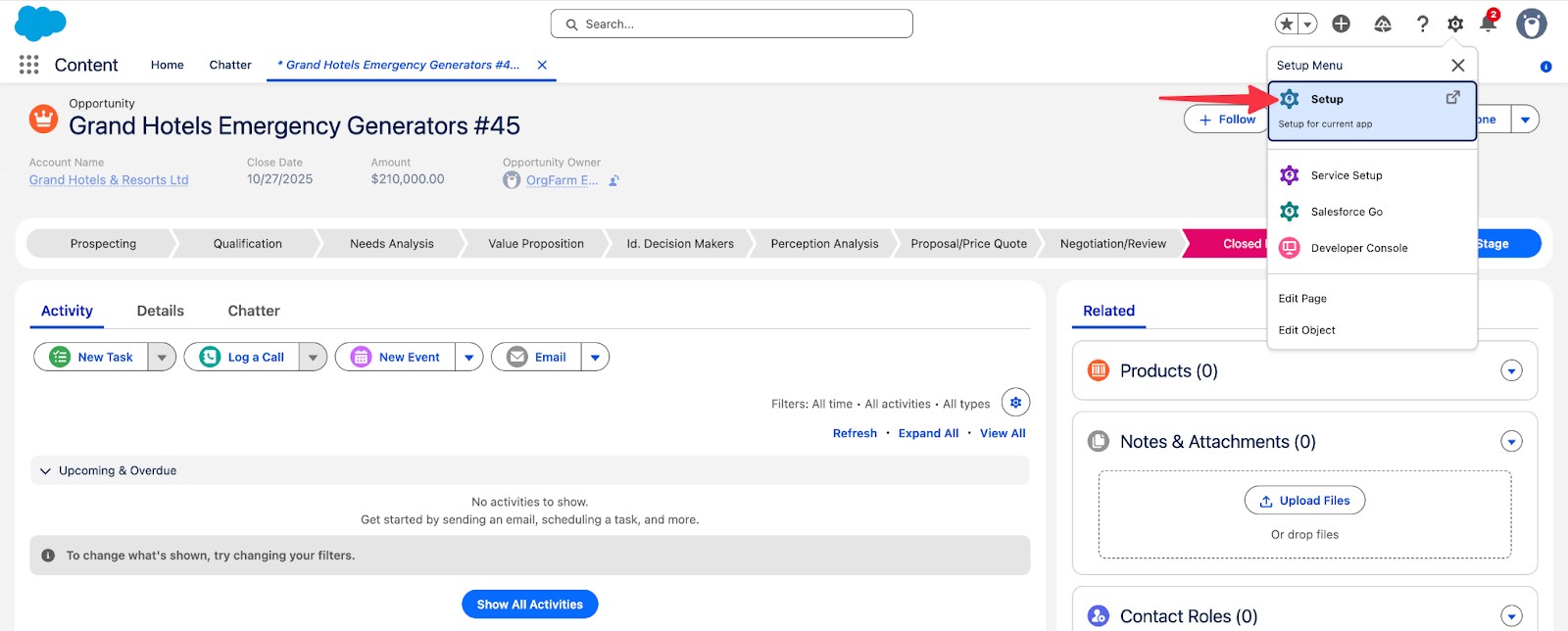The width and height of the screenshot is (1568, 631).
Task: Click in the global Search field
Action: pos(732,24)
